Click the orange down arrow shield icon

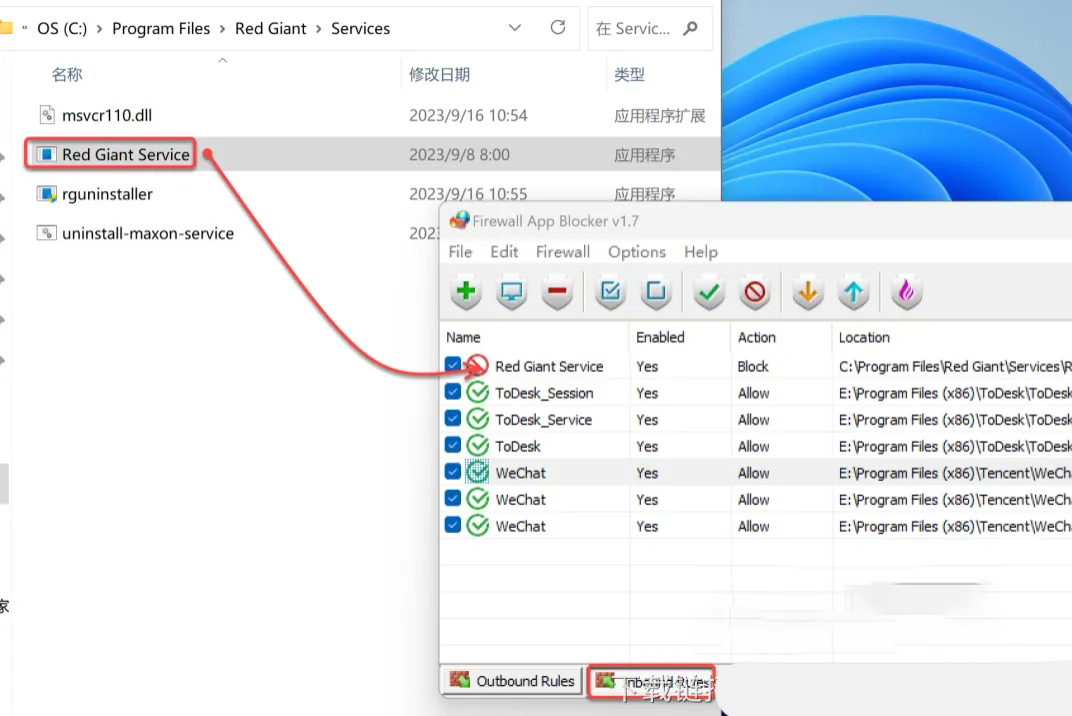809,291
